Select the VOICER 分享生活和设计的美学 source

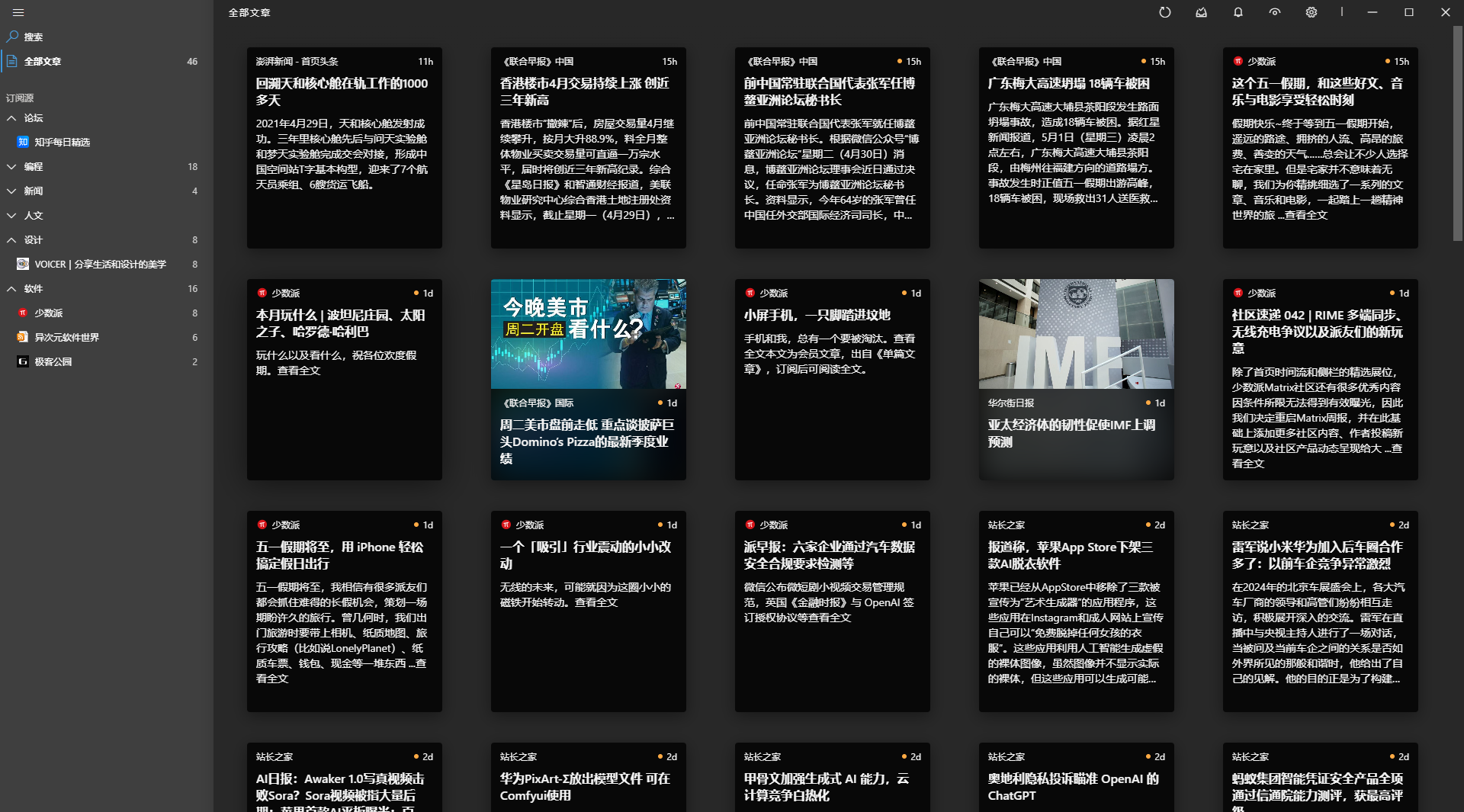click(107, 264)
